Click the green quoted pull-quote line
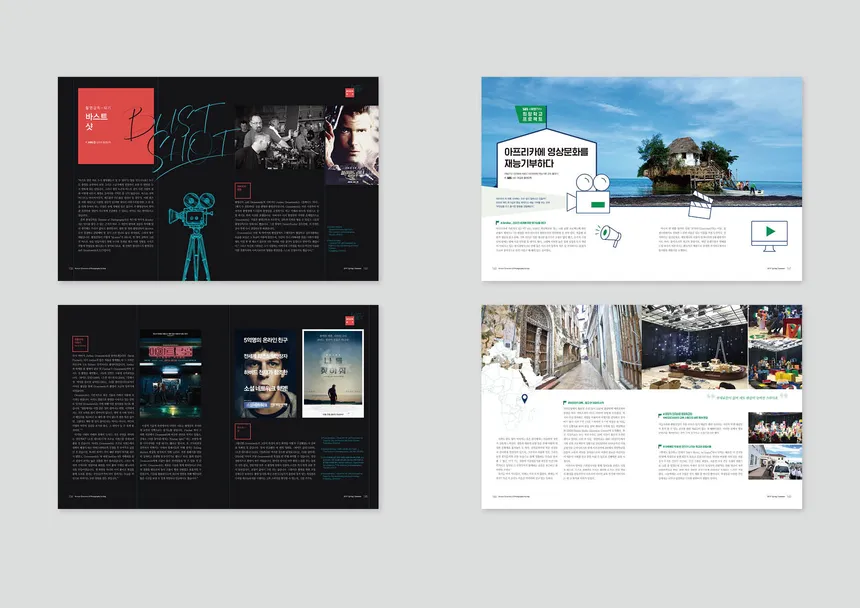 [747, 396]
